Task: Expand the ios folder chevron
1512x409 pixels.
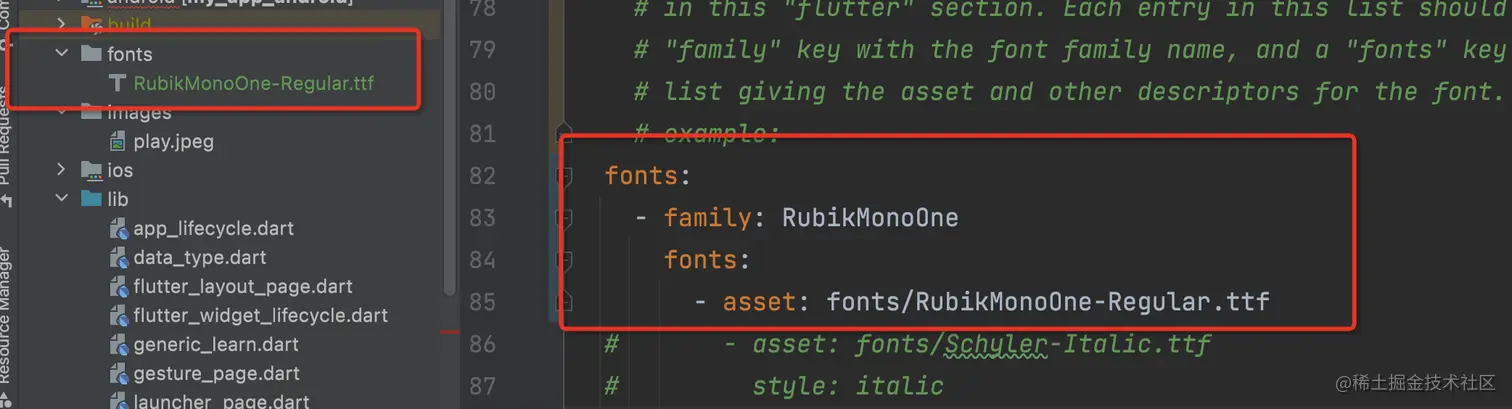Action: 62,170
